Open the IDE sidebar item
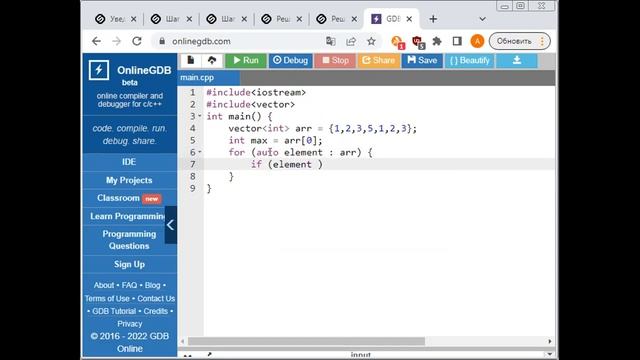 click(129, 162)
